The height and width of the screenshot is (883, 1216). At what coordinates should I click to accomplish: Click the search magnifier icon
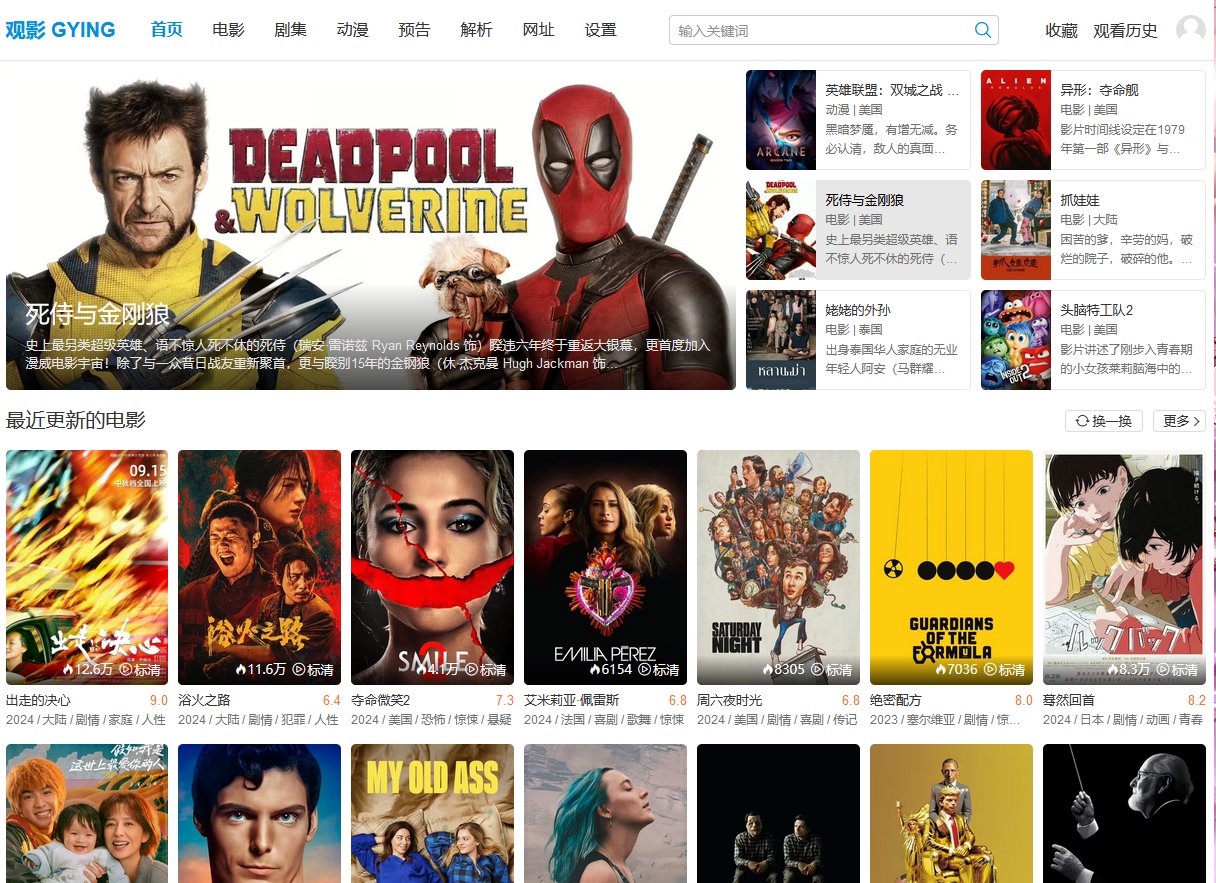983,30
